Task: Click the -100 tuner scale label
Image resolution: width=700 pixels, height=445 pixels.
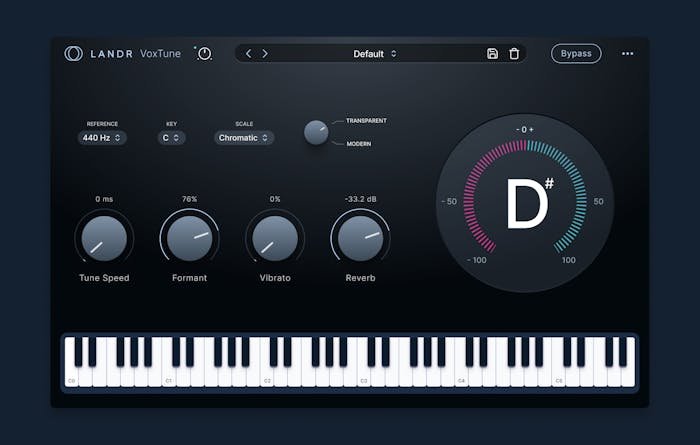Action: pos(476,260)
